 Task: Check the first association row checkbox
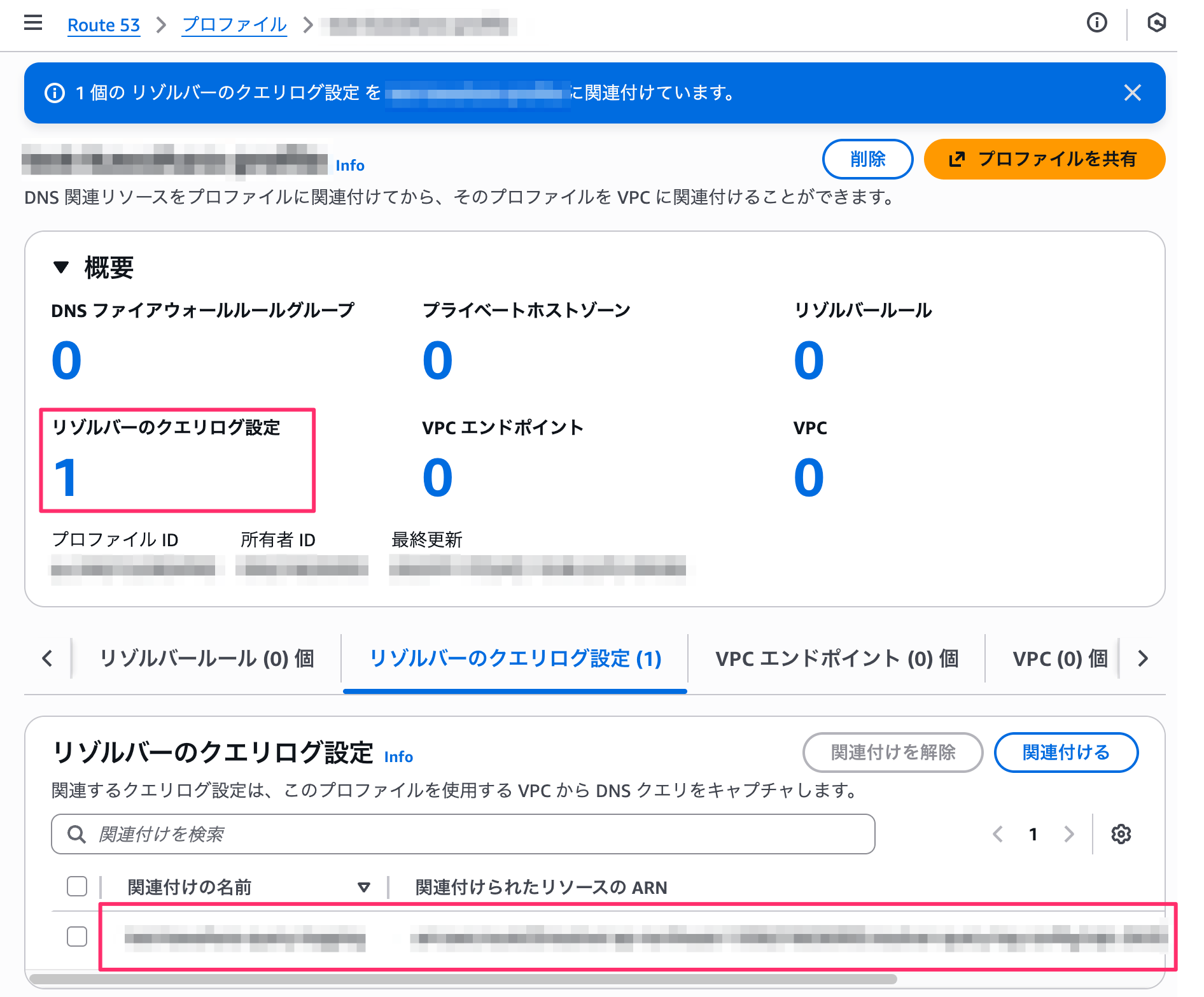[x=77, y=937]
